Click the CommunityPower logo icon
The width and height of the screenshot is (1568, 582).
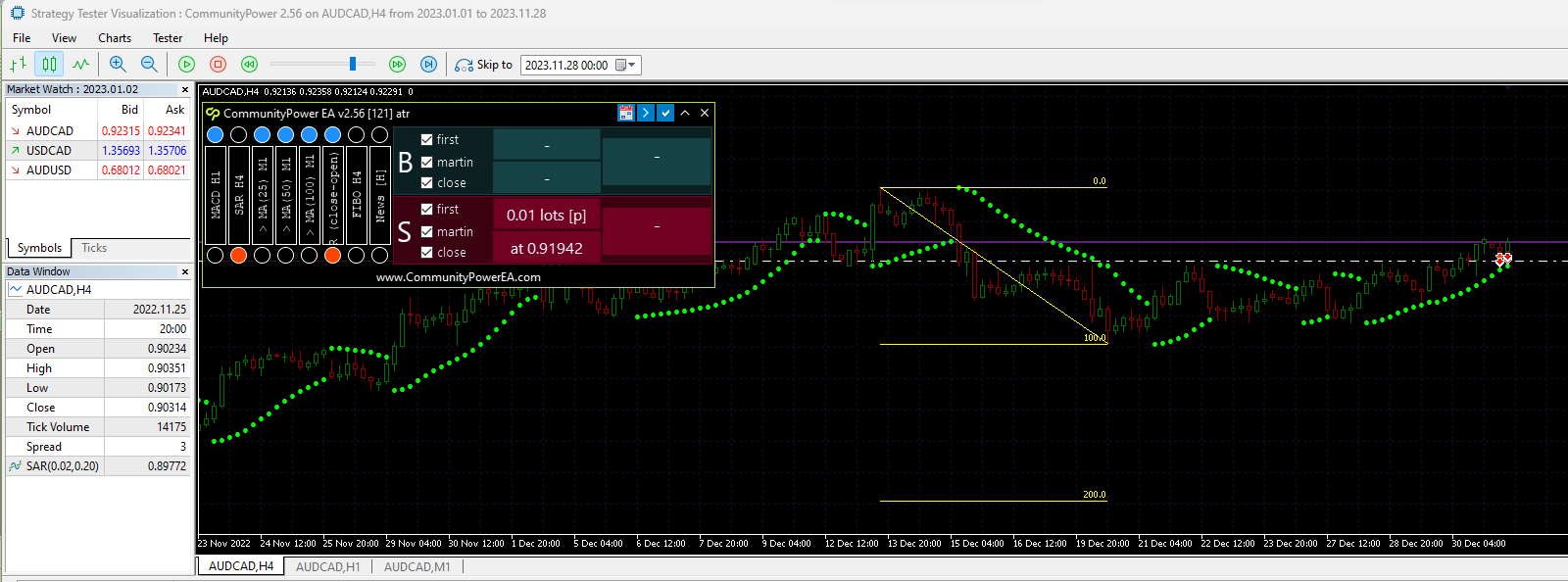point(213,114)
